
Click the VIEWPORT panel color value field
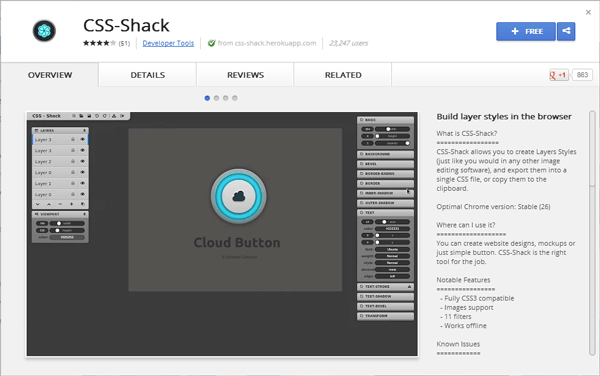coord(67,237)
